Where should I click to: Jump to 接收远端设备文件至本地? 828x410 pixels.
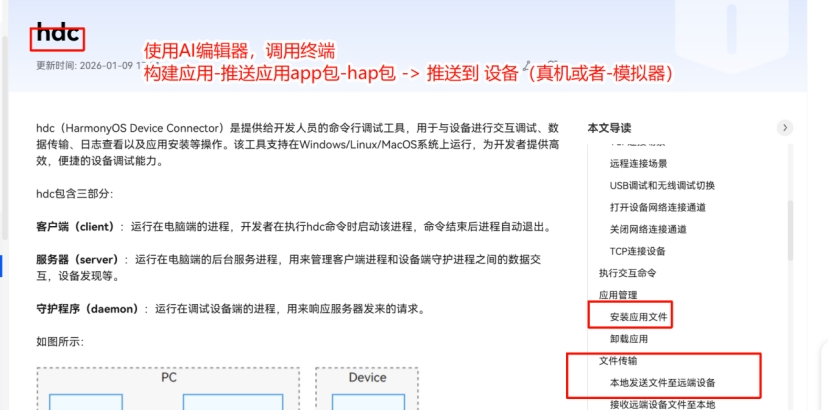click(662, 404)
